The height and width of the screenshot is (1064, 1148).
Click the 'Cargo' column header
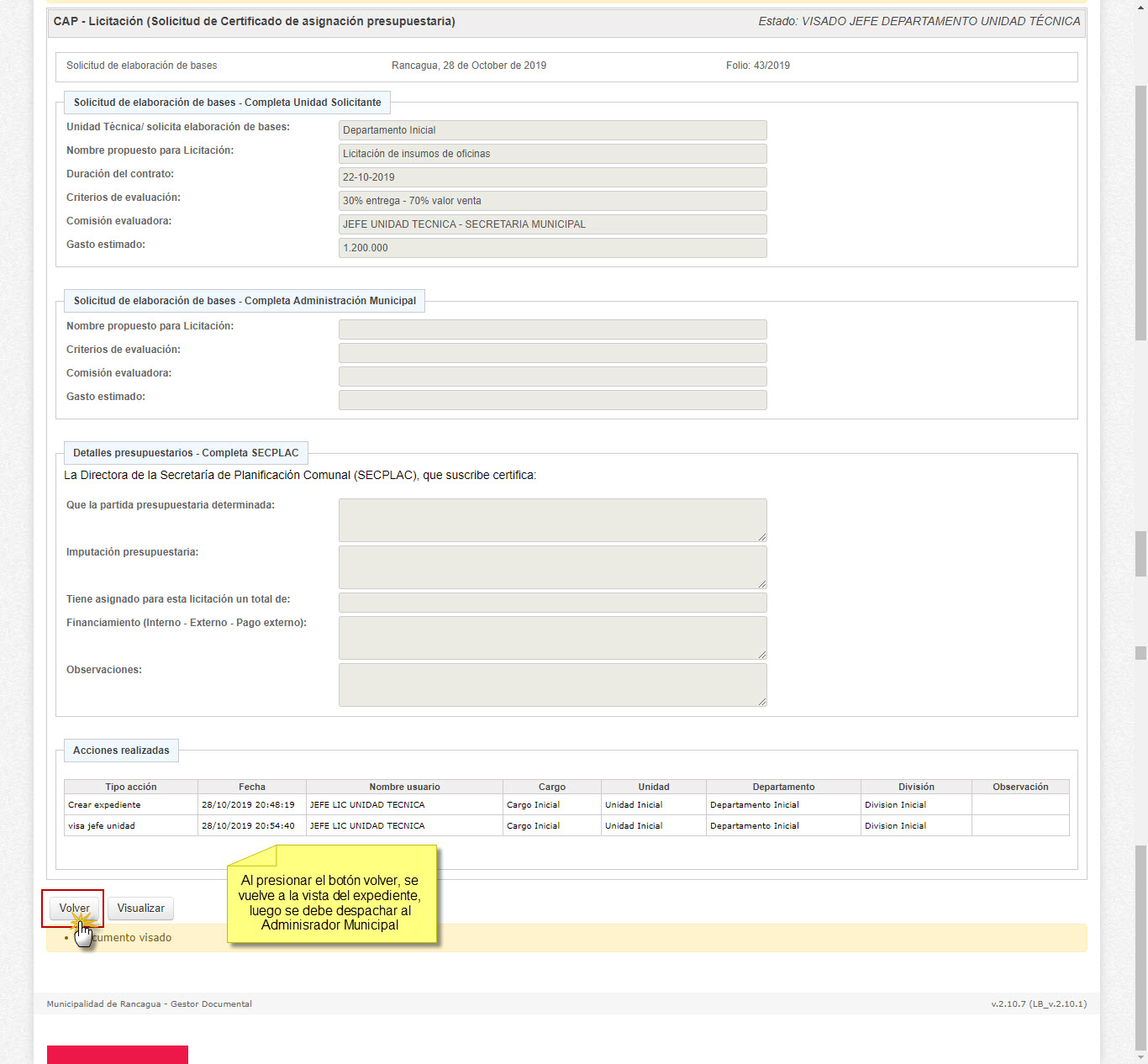[552, 787]
